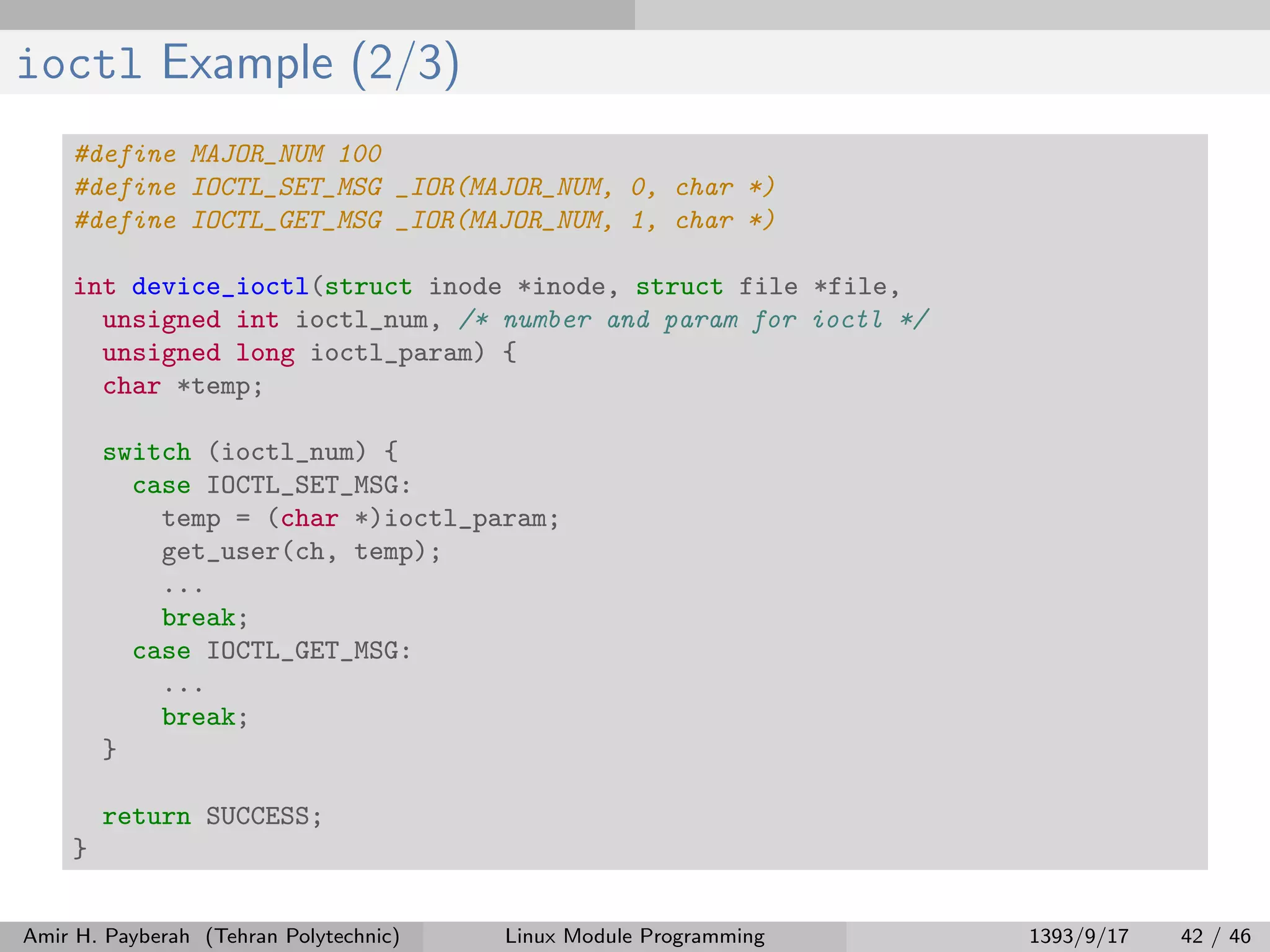Click the footer title "Linux Module Programming"
The image size is (1270, 952).
635,936
